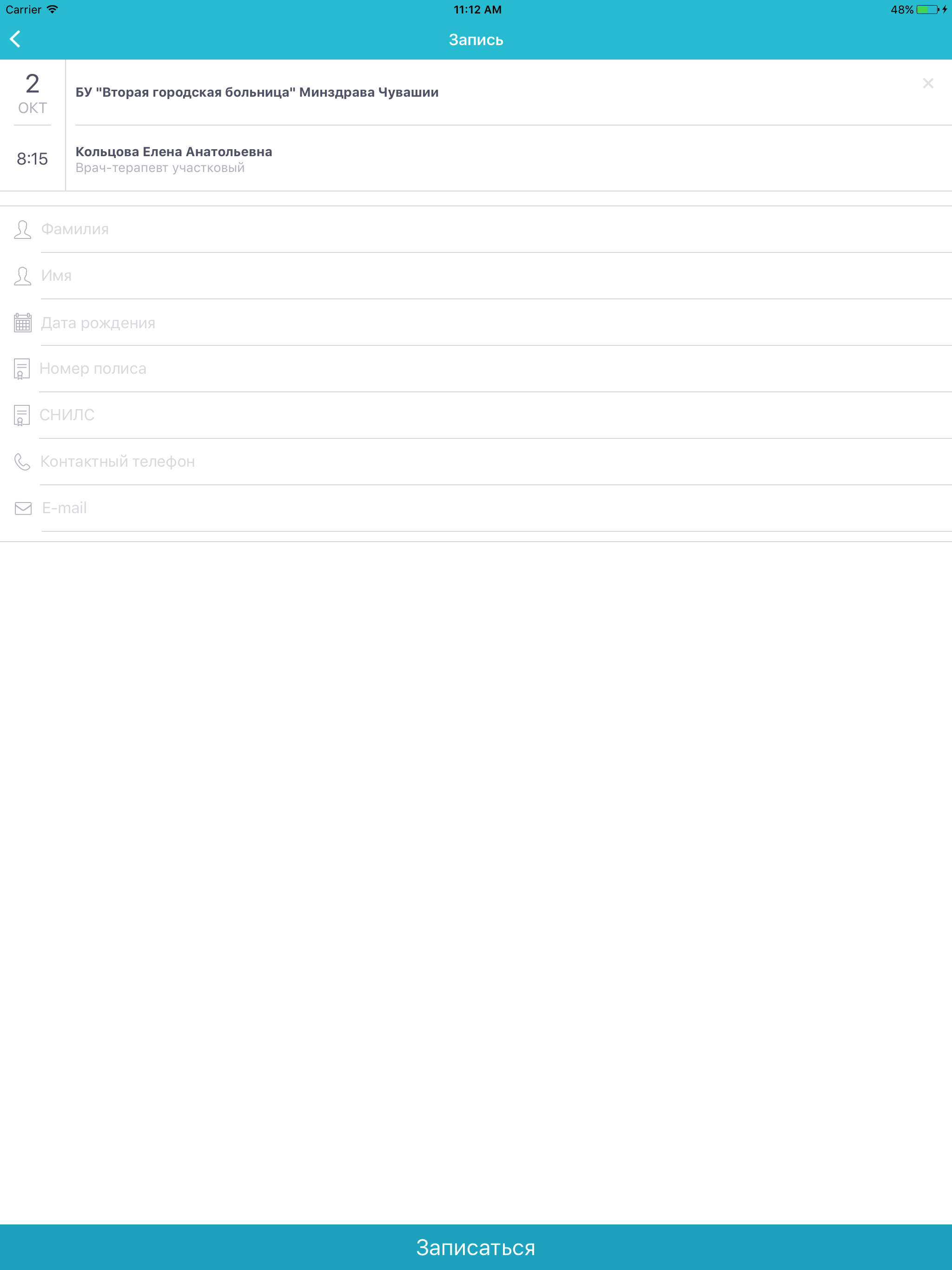The image size is (952, 1270).
Task: Dismiss appointment with the gray X icon
Action: pos(928,83)
